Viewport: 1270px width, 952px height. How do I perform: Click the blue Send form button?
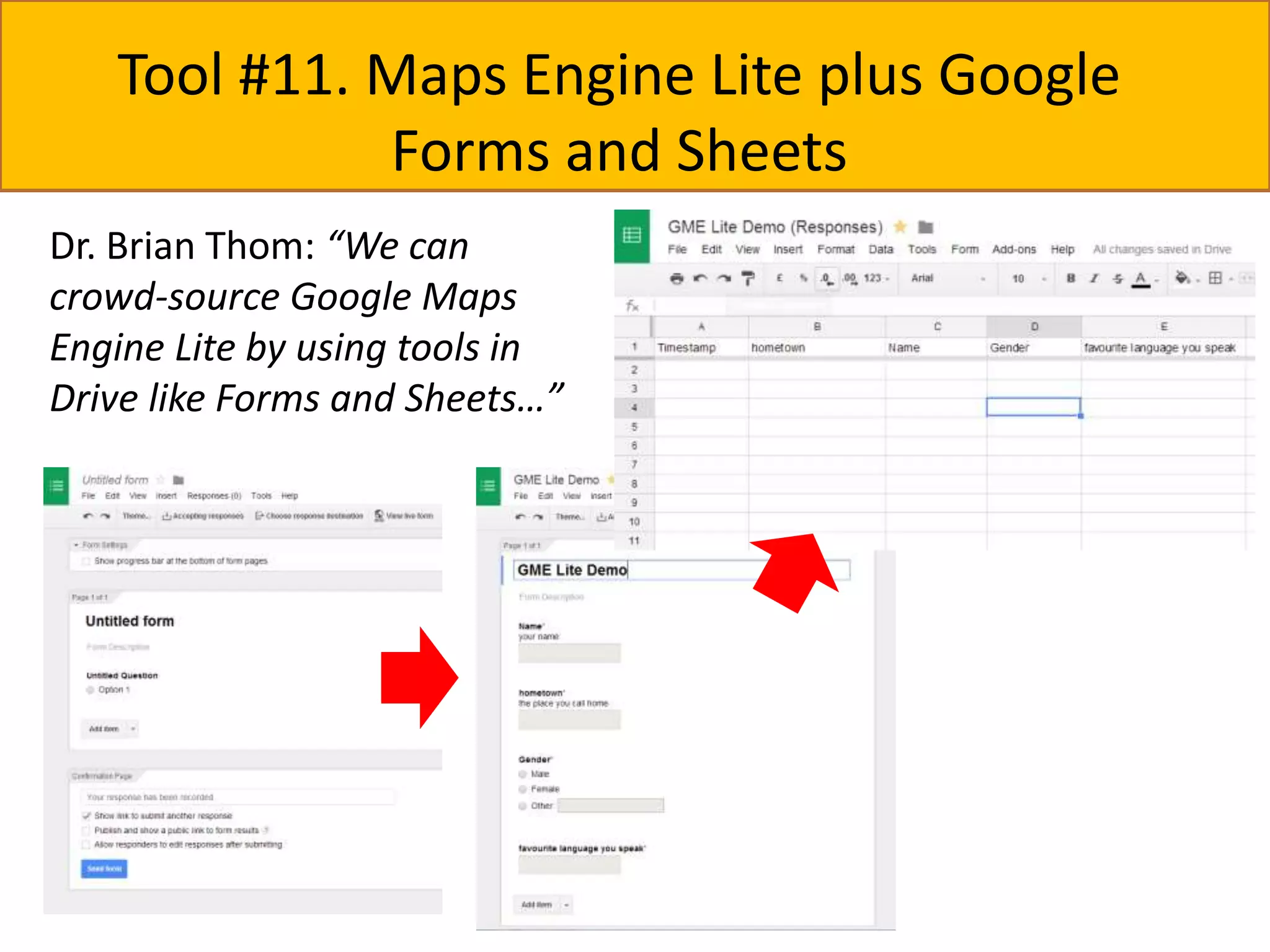[x=104, y=869]
